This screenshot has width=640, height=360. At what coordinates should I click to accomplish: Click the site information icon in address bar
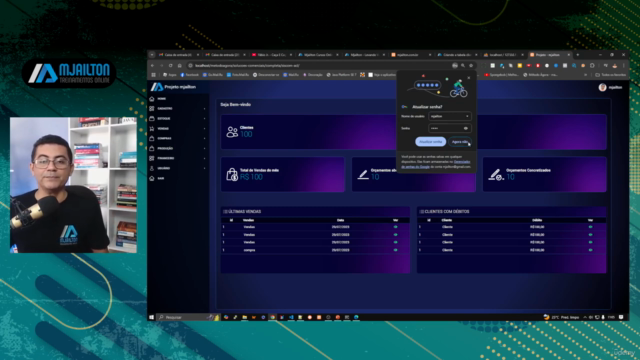click(190, 66)
